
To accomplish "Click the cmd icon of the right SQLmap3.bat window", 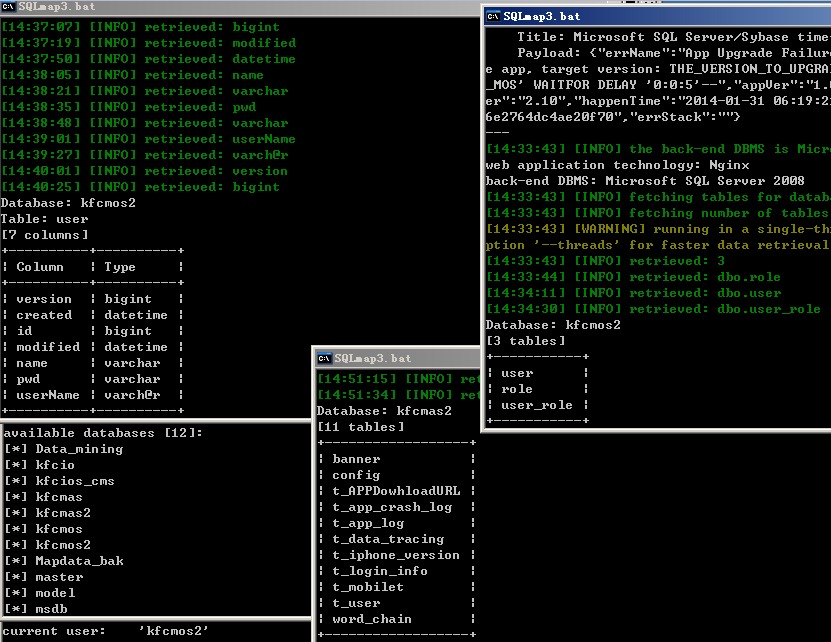I will (493, 16).
